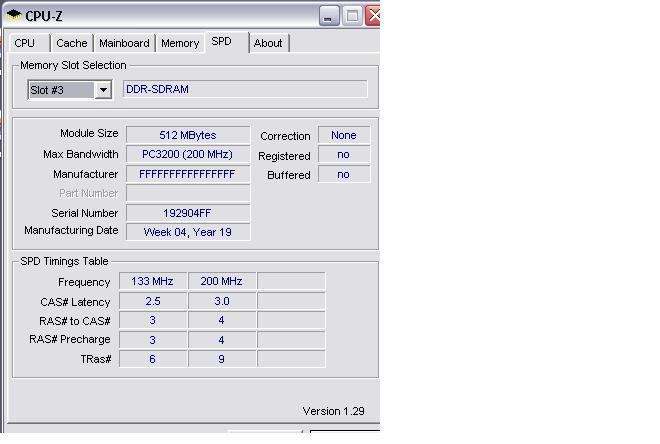The height and width of the screenshot is (444, 660).
Task: Click the CPU-Z chip icon in title bar
Action: [x=13, y=16]
